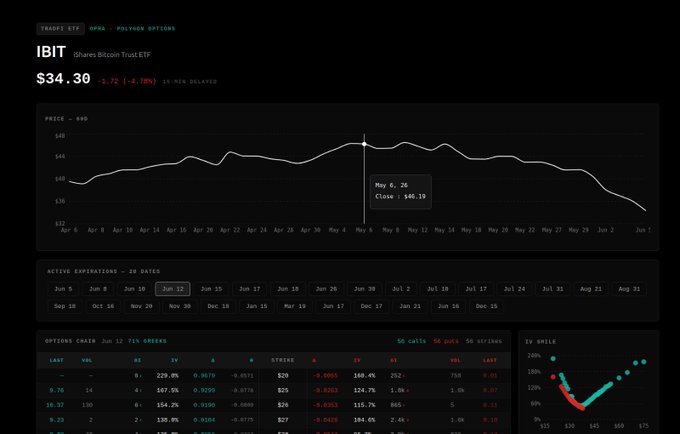Screen dimensions: 680x434
Task: Click the 71% GREEKS label
Action: coord(147,341)
